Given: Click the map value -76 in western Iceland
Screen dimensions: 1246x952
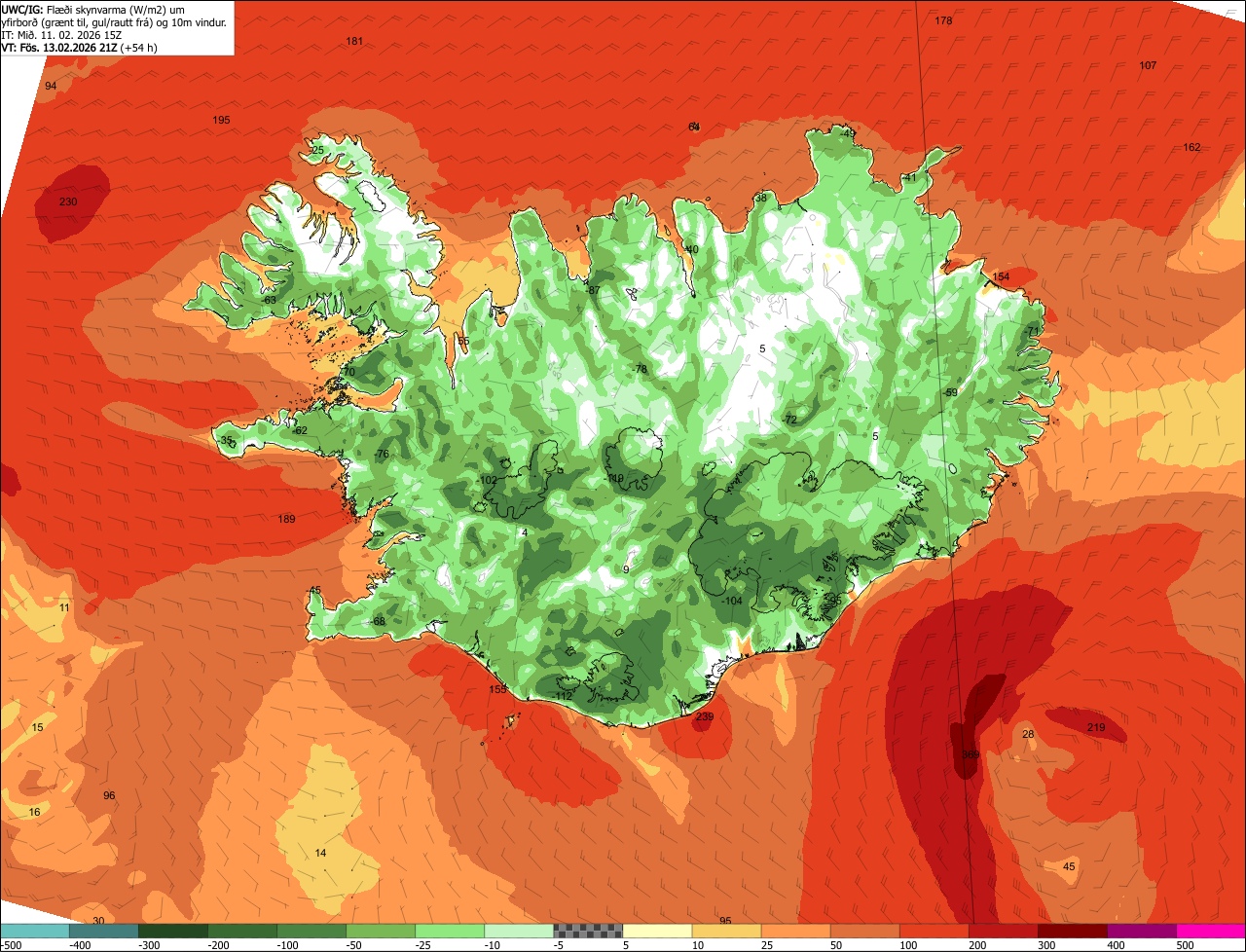Looking at the screenshot, I should coord(382,455).
